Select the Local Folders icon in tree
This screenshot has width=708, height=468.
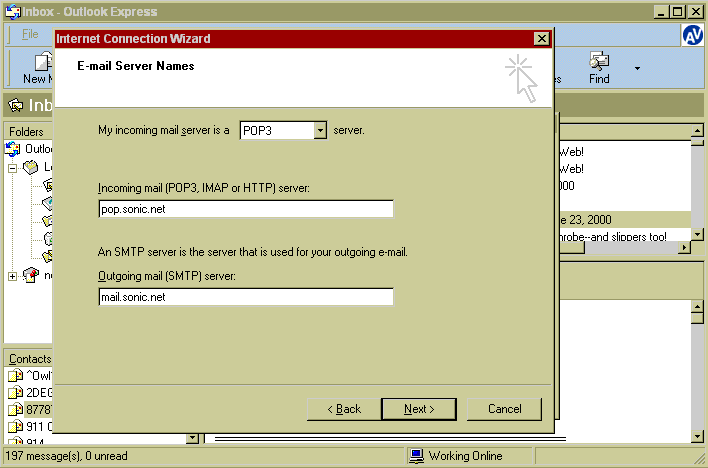tap(30, 167)
